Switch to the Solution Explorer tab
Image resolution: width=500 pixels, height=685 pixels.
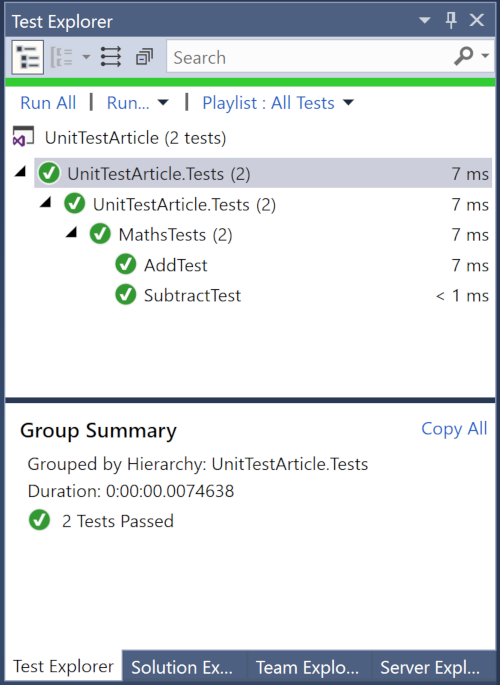(x=184, y=667)
